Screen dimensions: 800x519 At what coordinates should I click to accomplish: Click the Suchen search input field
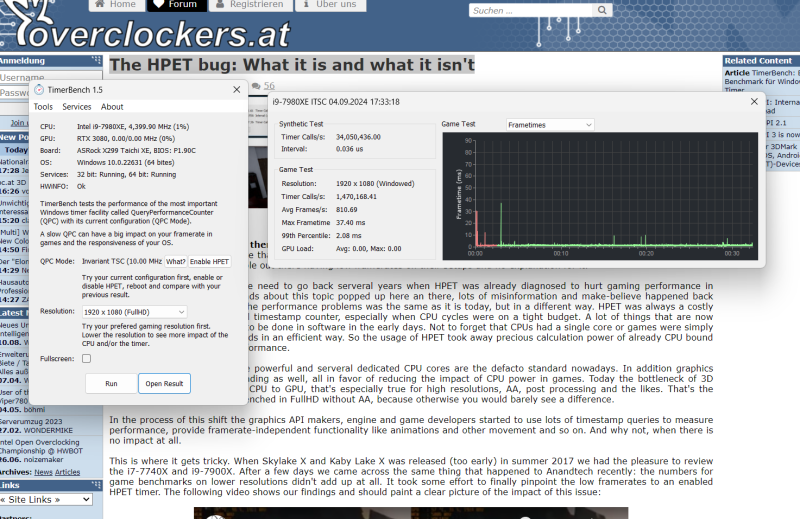(x=531, y=10)
